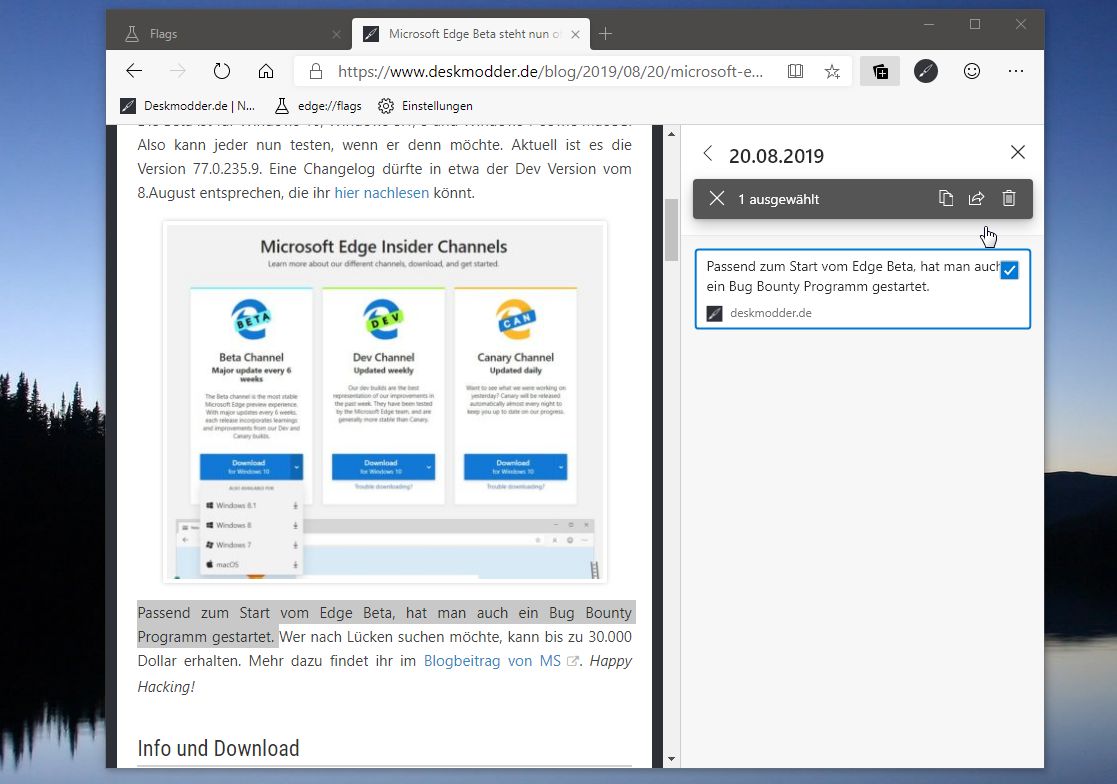The image size is (1117, 784).
Task: Send feedback with the smiley icon
Action: tap(972, 70)
